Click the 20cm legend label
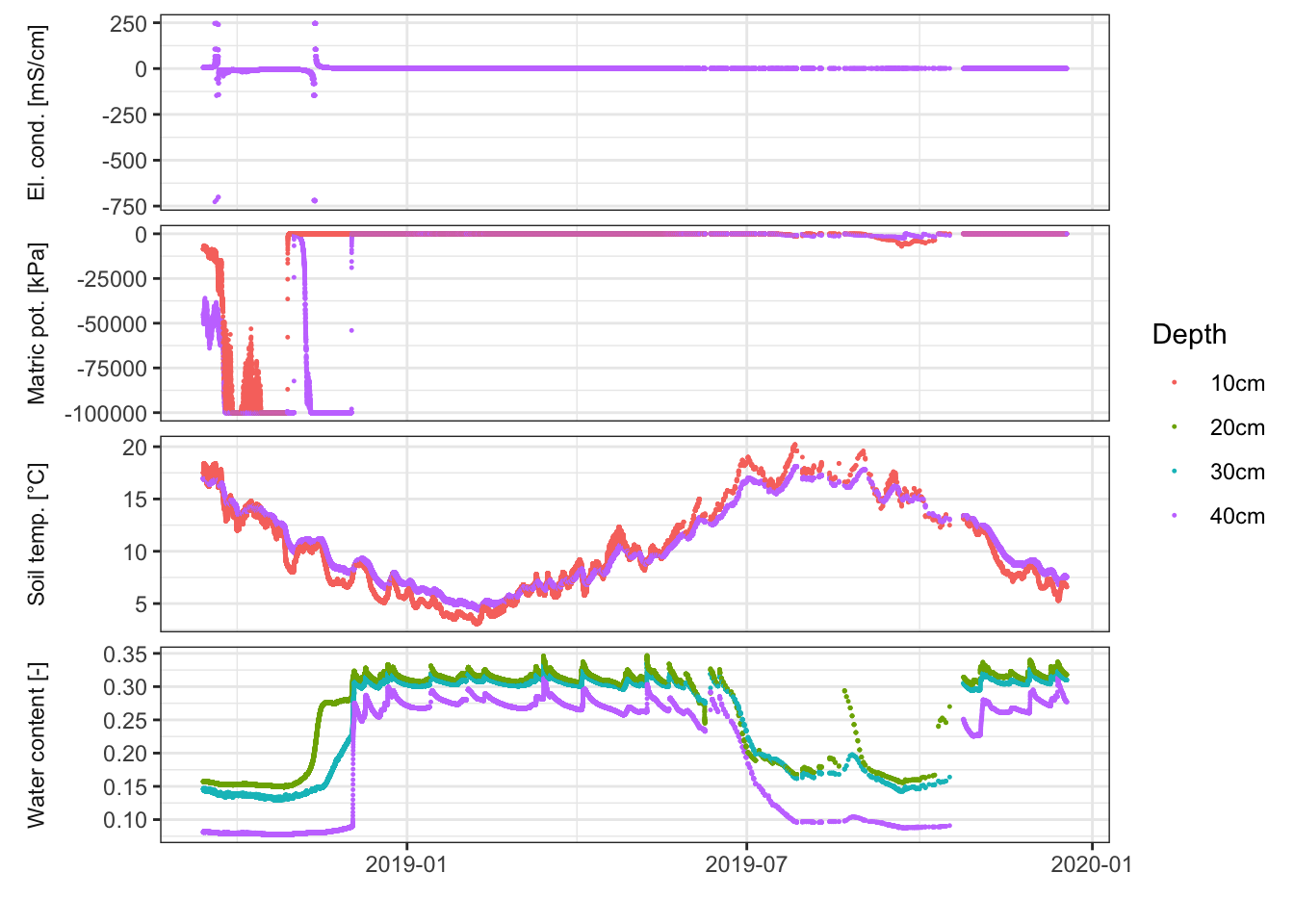Viewport: 1294px width, 924px height. (x=1237, y=428)
